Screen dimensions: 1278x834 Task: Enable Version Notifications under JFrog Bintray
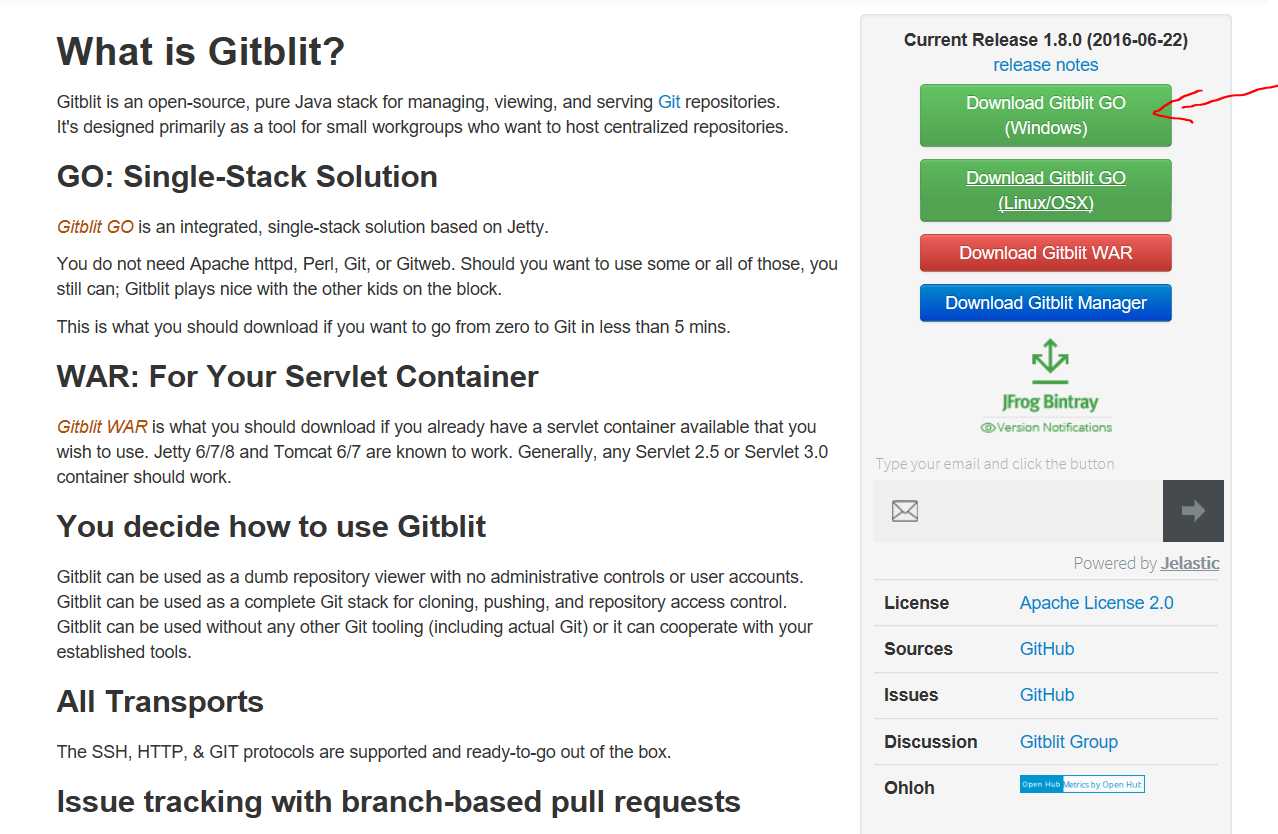(x=1046, y=427)
